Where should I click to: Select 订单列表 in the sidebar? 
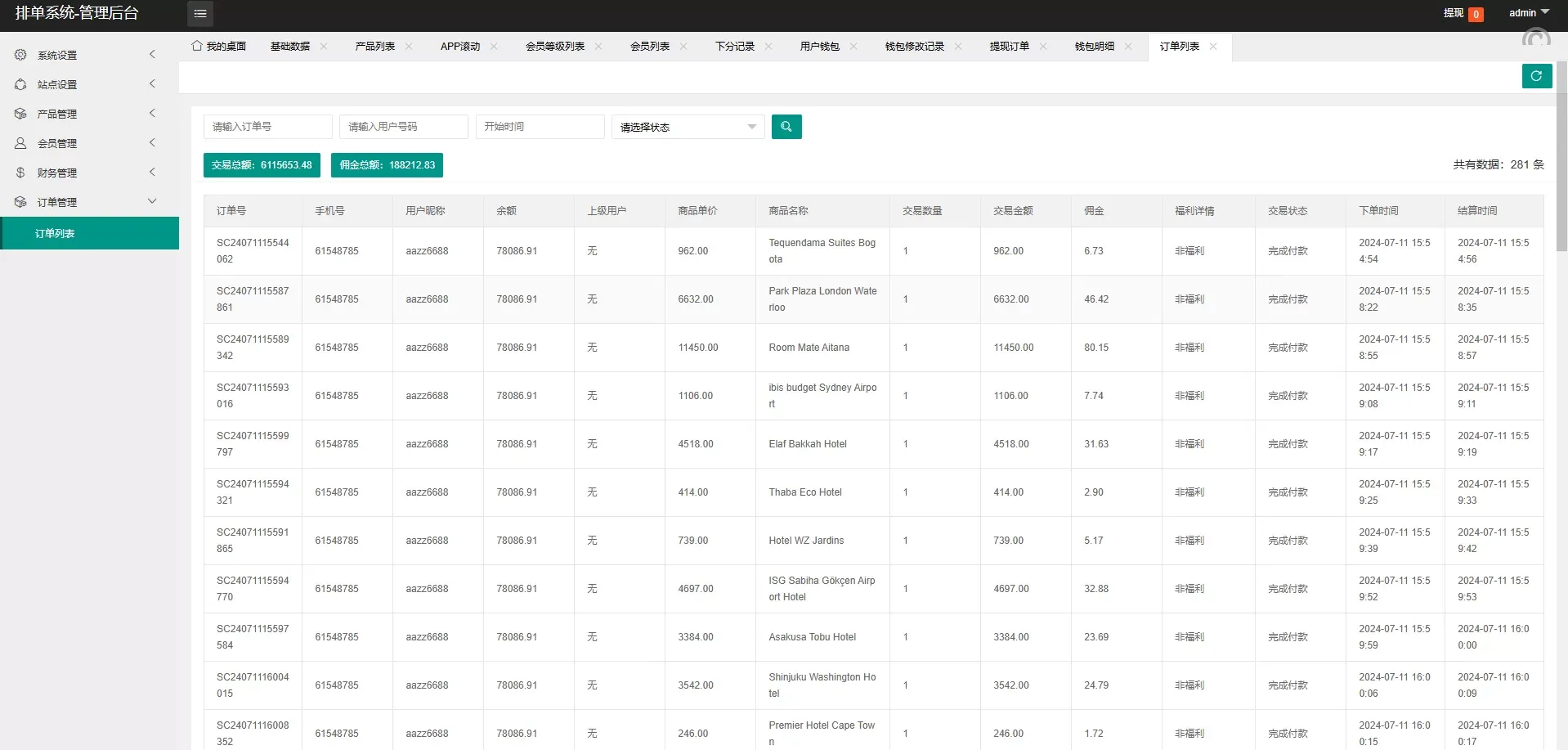point(55,233)
